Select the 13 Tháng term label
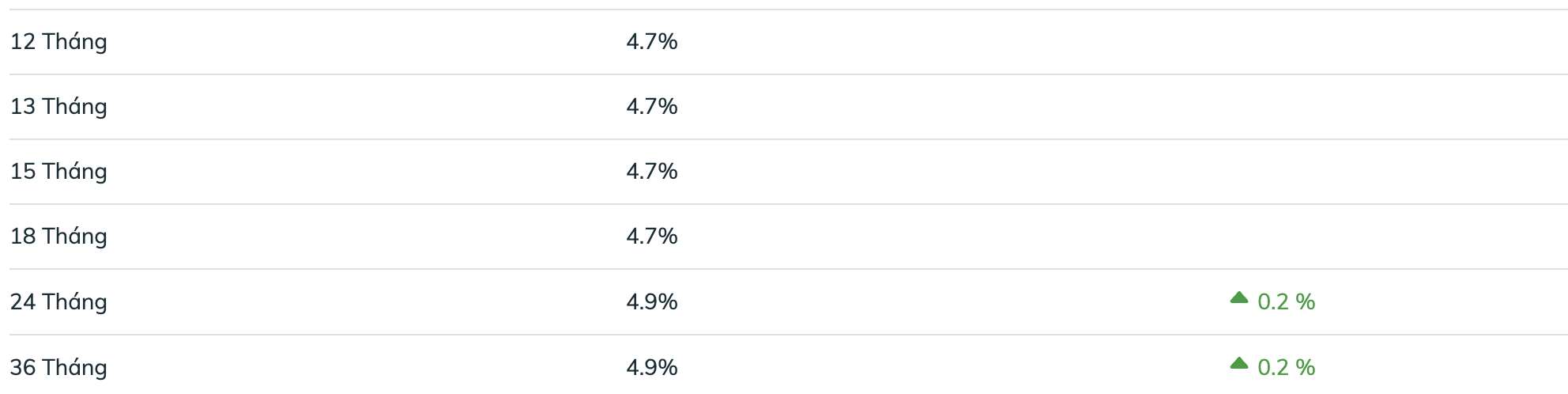 (58, 107)
